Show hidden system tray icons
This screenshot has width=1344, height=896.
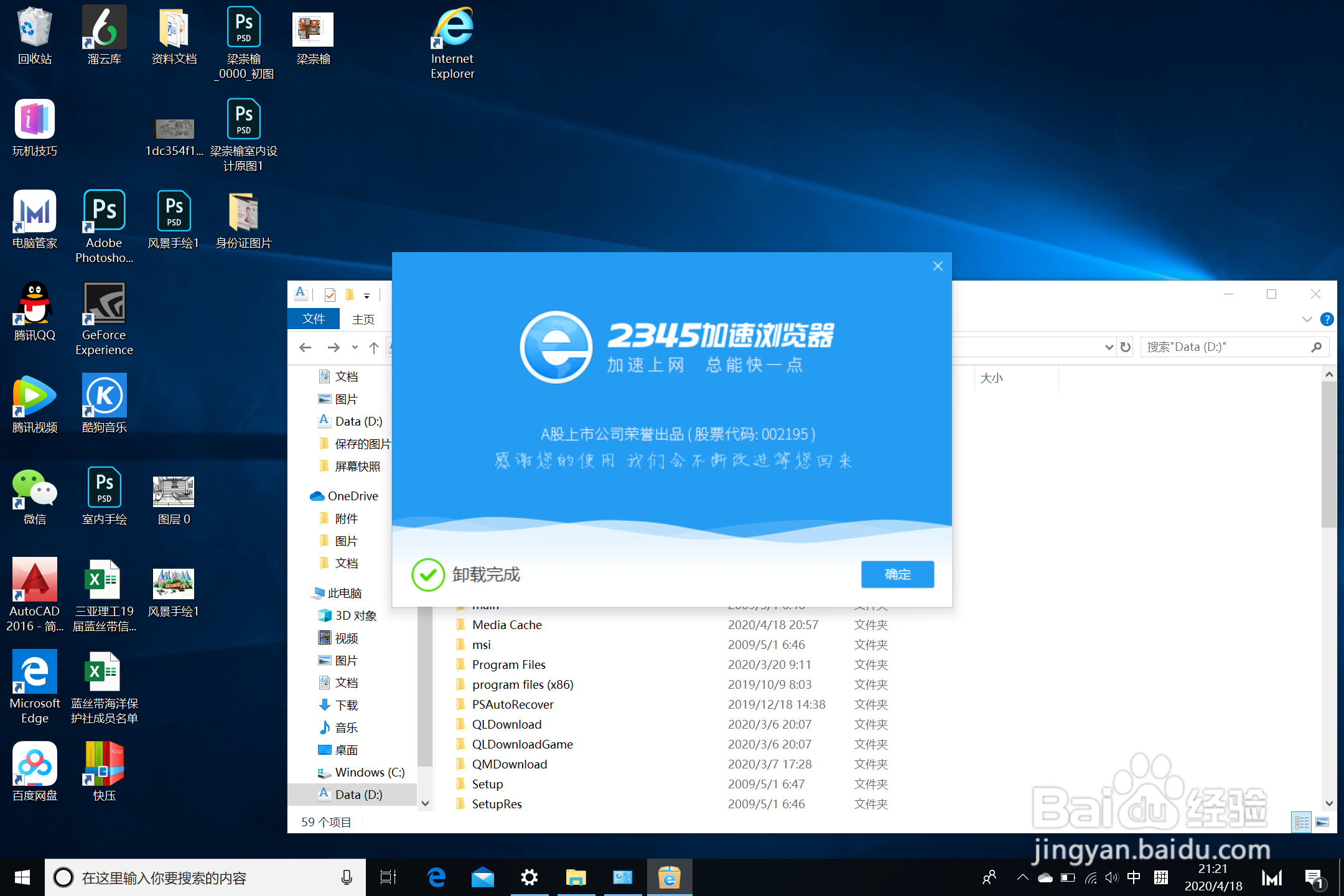1022,878
